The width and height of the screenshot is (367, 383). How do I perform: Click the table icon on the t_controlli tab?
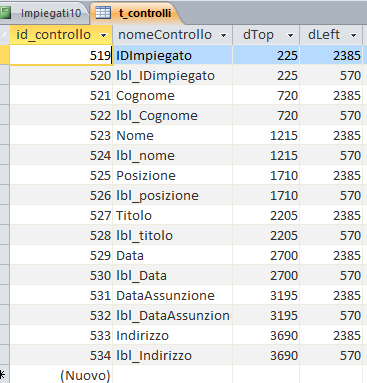tap(103, 13)
